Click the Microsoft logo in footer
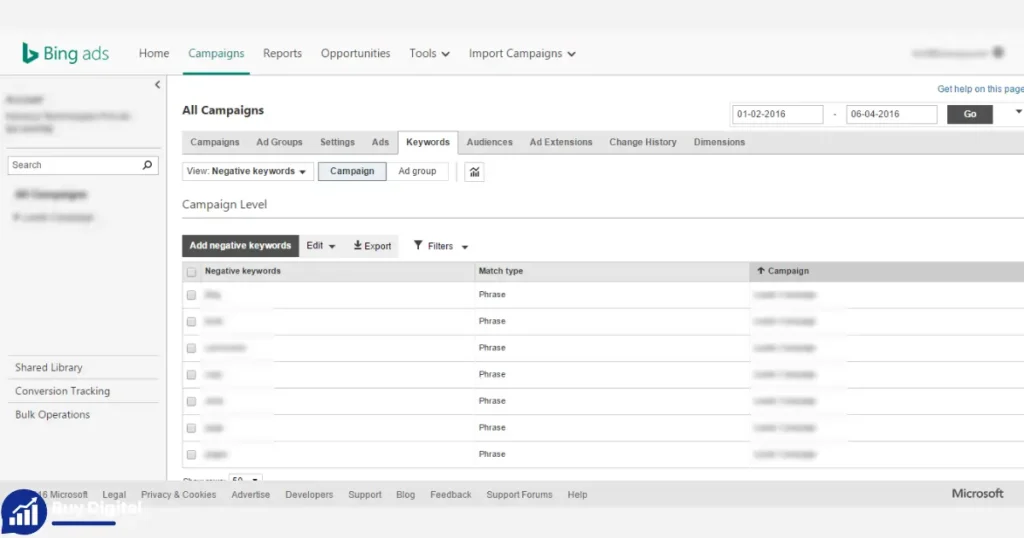The image size is (1024, 538). click(x=977, y=494)
